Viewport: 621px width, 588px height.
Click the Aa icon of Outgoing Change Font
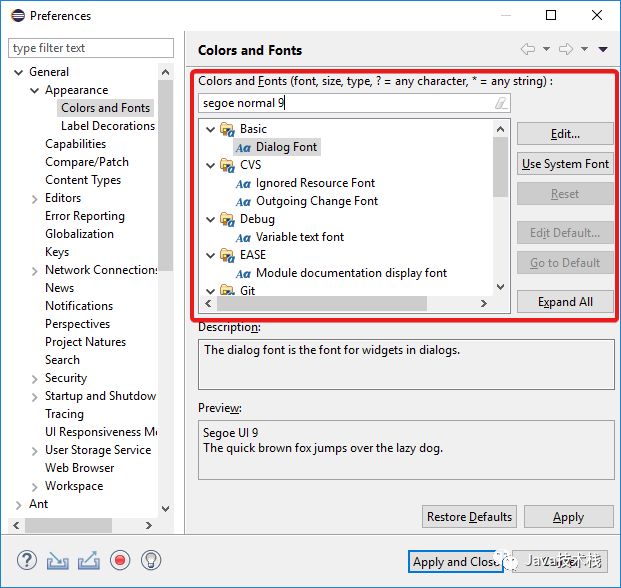click(243, 202)
